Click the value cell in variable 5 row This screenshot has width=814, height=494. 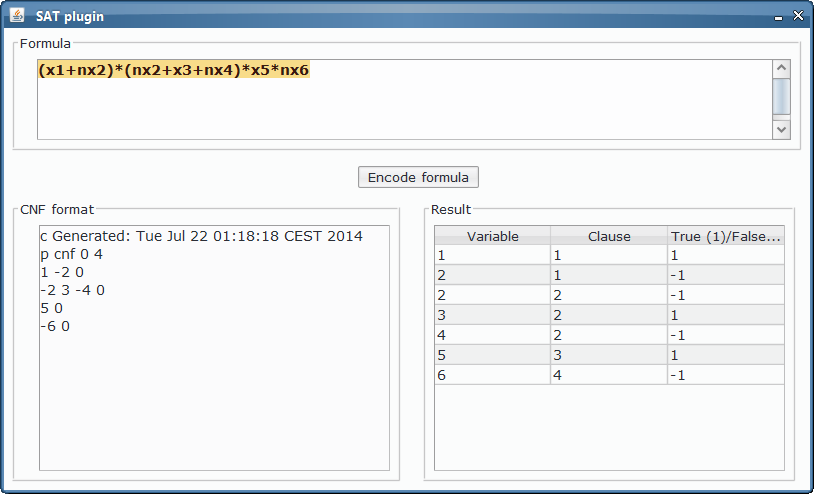click(x=726, y=355)
